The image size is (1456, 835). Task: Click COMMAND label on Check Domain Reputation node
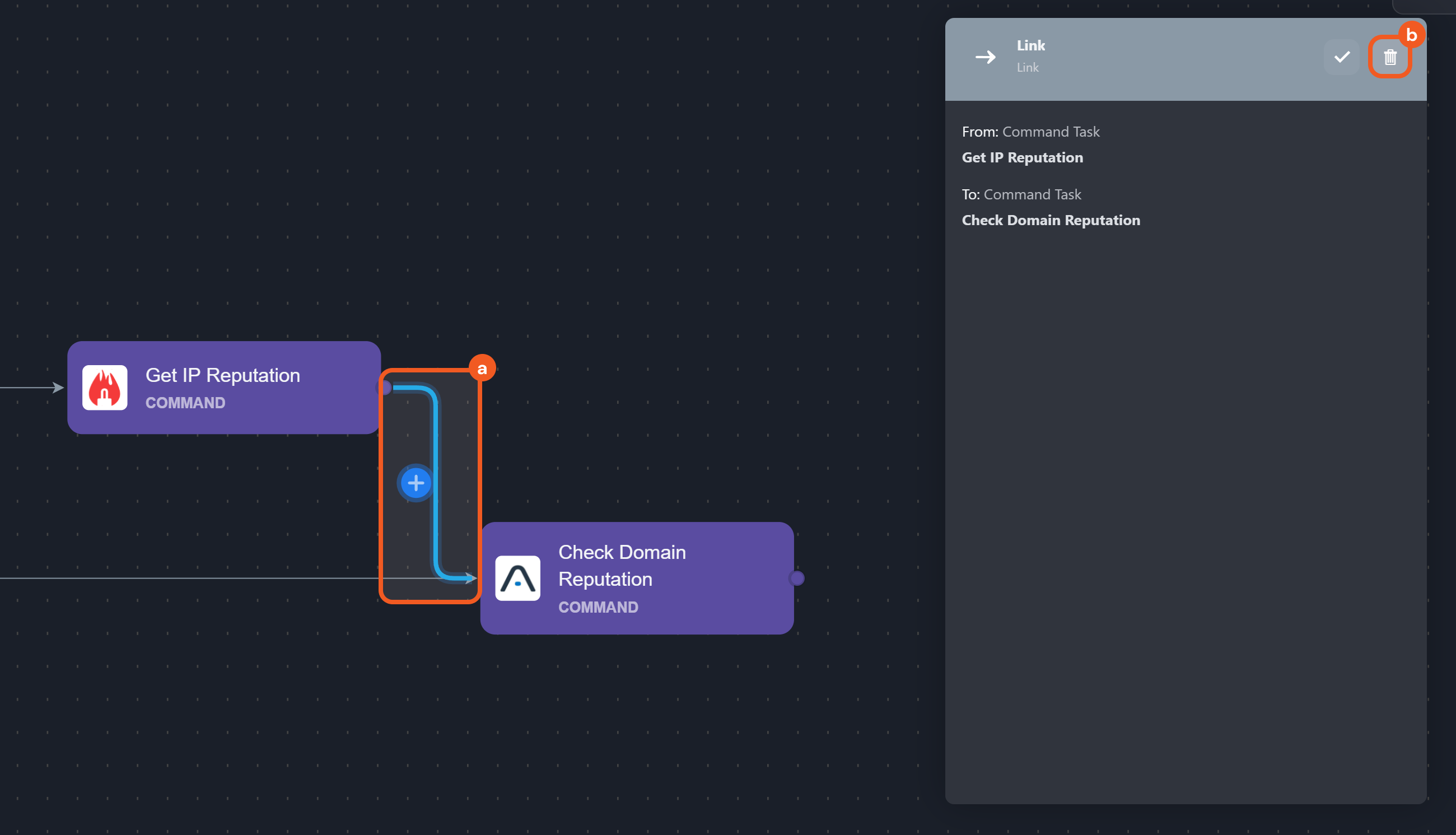(598, 607)
